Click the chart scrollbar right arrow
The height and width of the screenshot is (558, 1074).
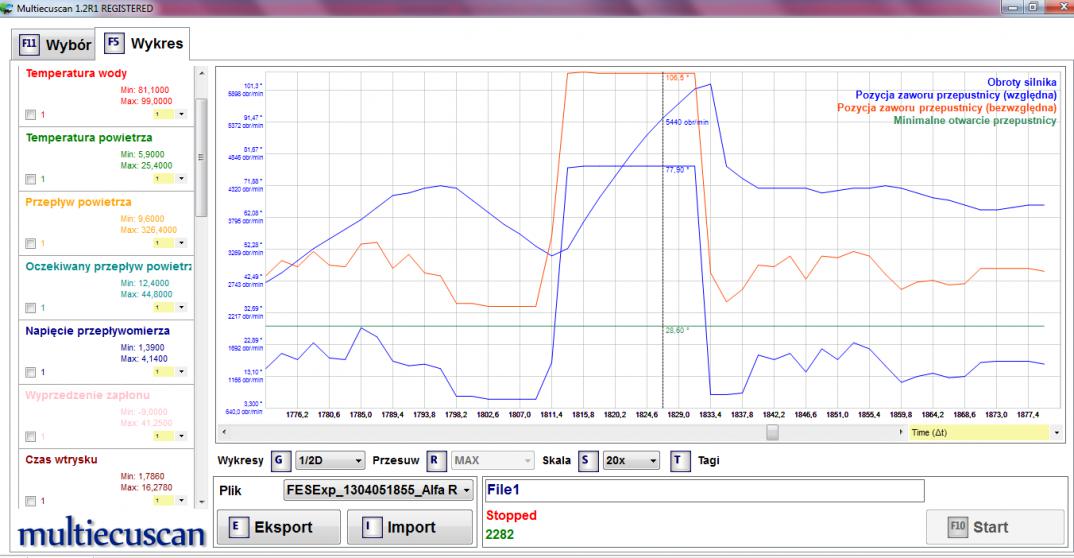coord(901,433)
